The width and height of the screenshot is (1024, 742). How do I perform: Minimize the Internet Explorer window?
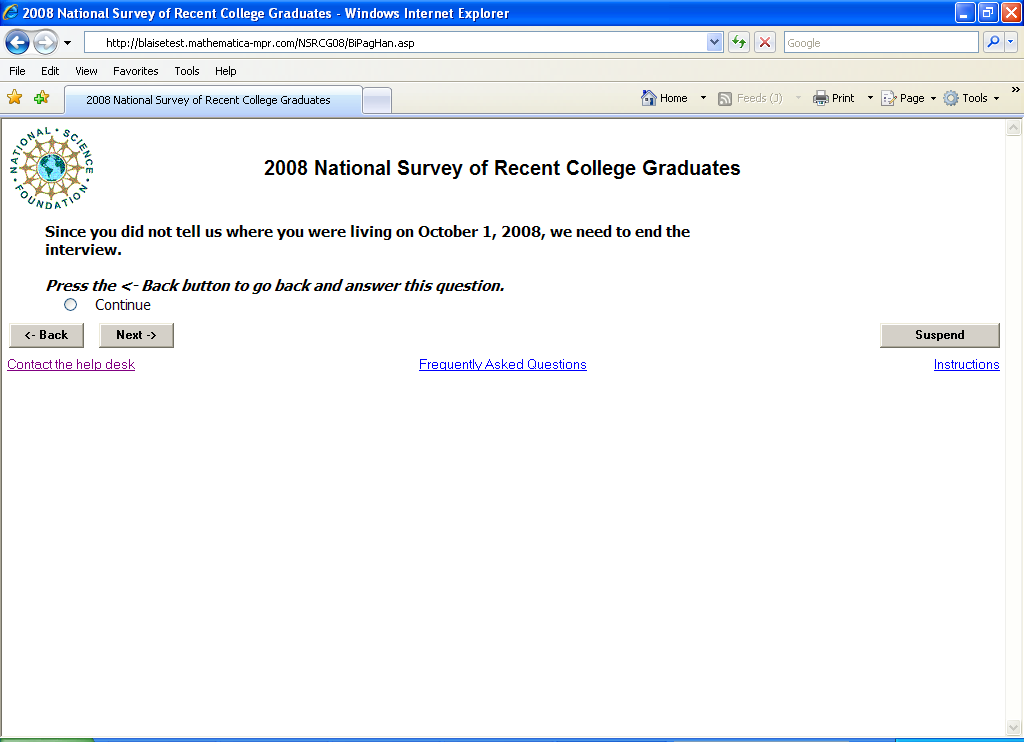point(964,12)
